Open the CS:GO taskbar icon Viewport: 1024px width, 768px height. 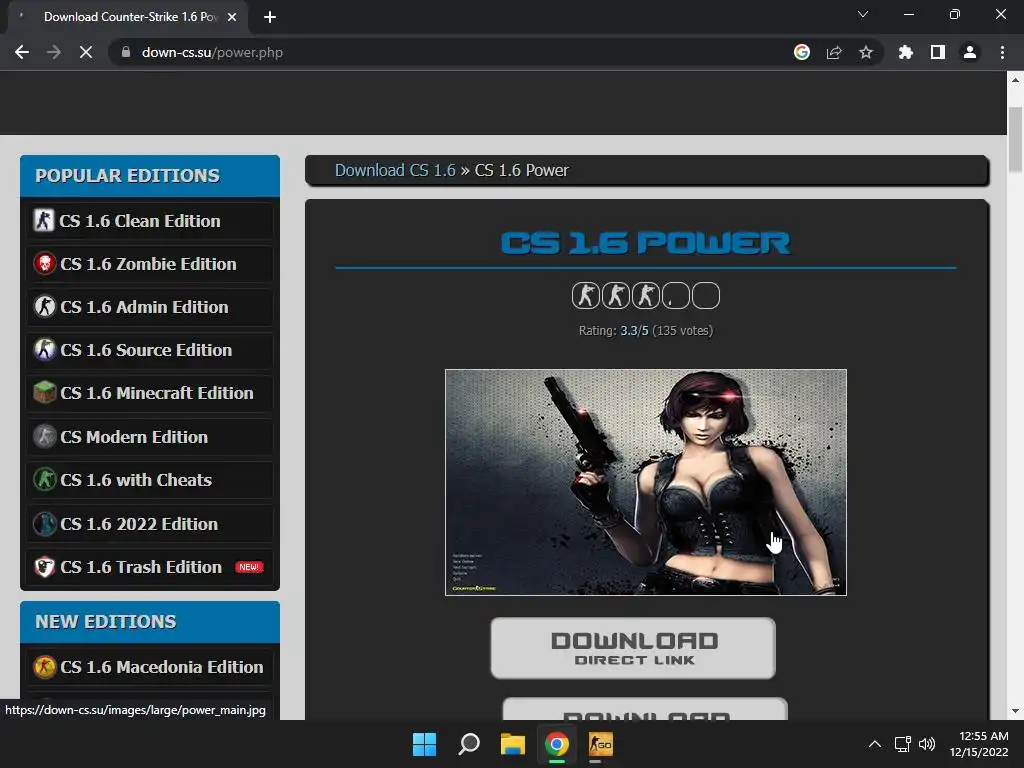click(601, 744)
